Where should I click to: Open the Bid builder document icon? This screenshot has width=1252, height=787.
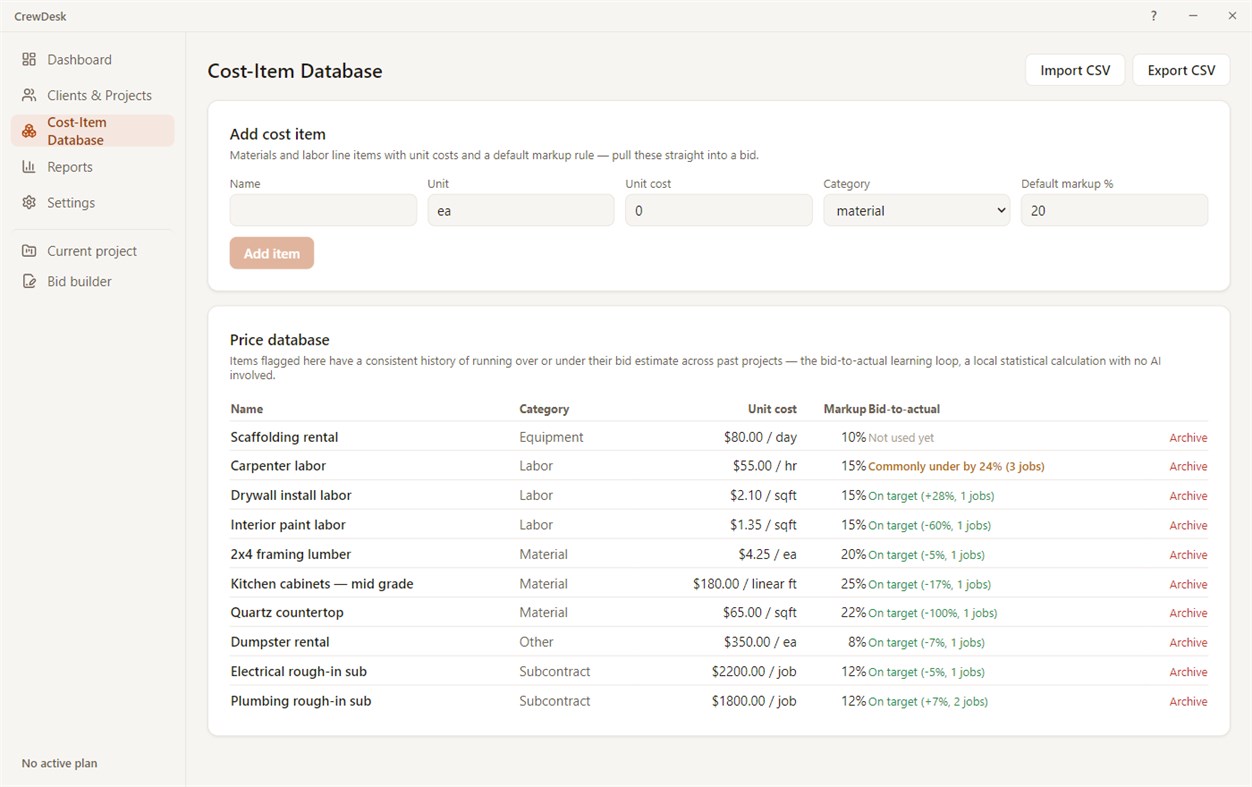coord(29,282)
